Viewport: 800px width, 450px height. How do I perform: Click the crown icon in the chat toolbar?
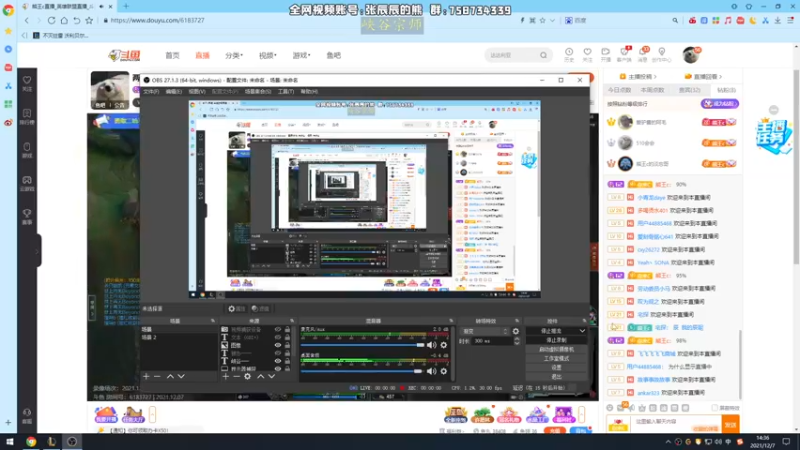(x=642, y=408)
